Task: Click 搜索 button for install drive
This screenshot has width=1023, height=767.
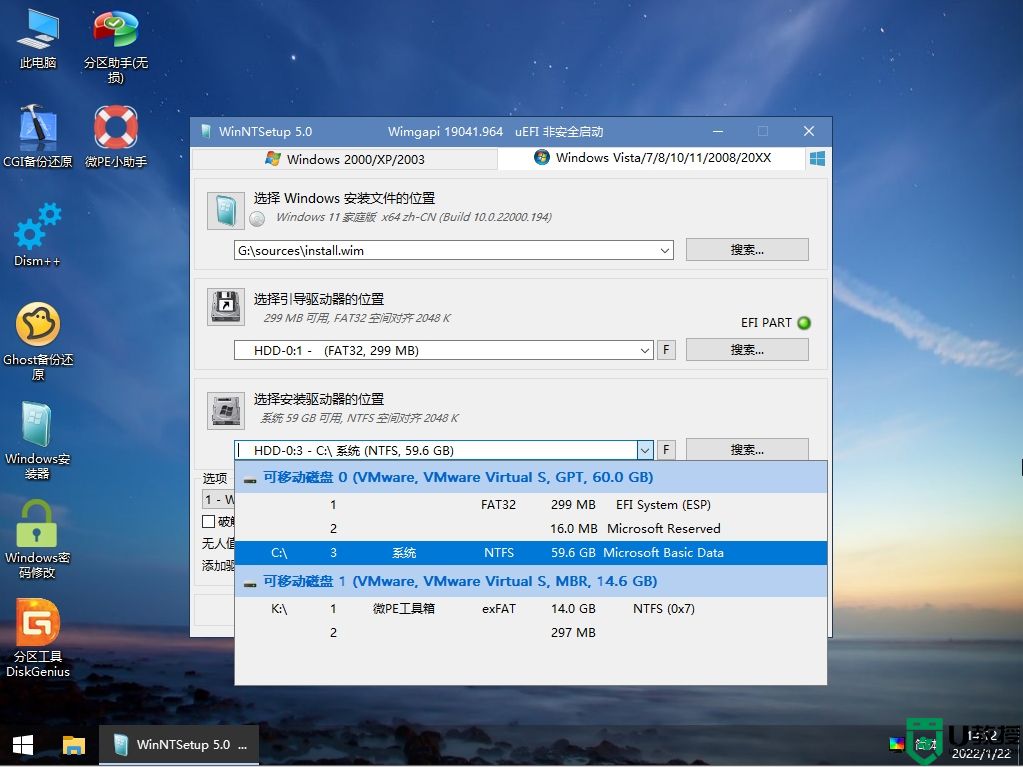Action: (x=747, y=448)
